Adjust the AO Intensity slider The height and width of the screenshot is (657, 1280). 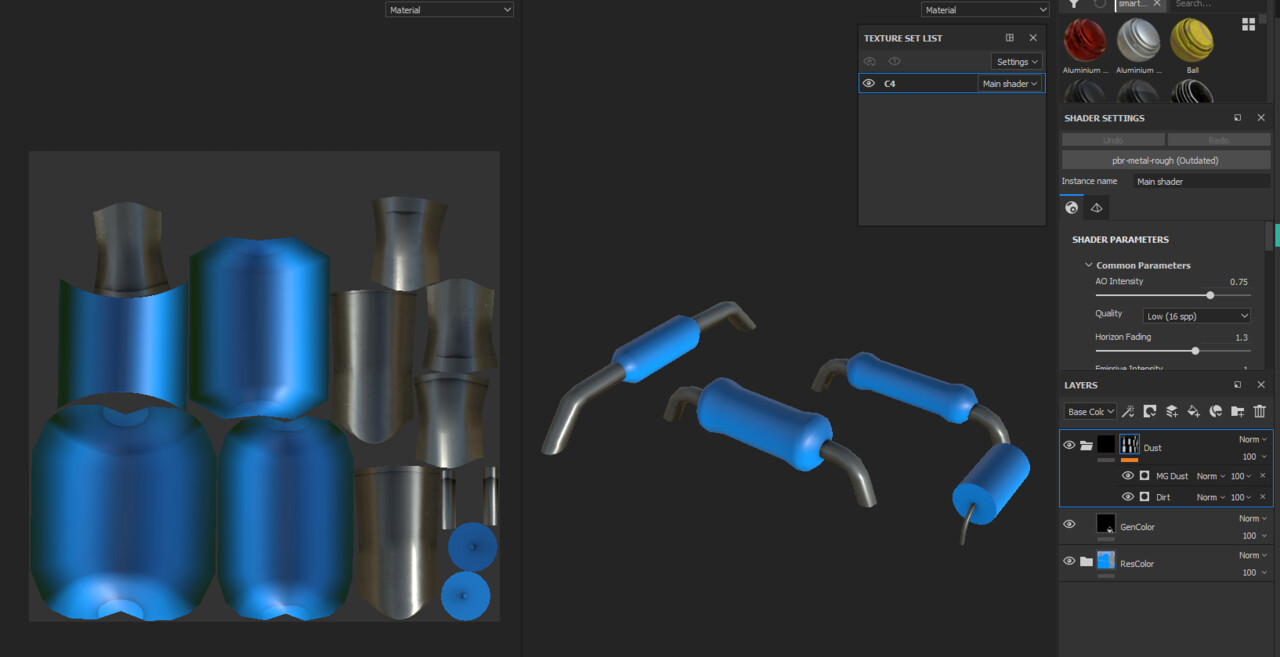(x=1210, y=295)
